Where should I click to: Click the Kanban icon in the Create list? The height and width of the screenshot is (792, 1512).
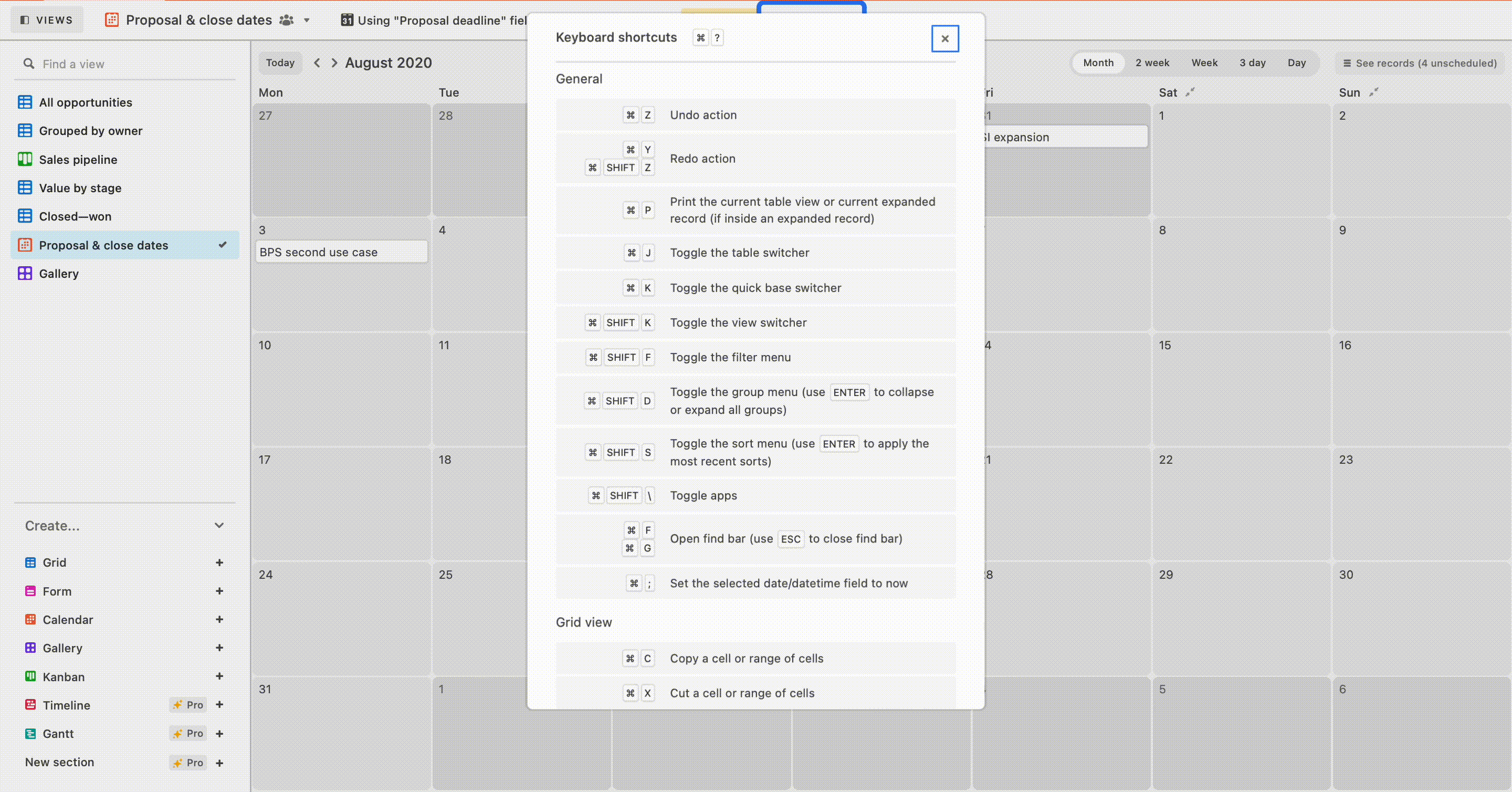(x=30, y=676)
